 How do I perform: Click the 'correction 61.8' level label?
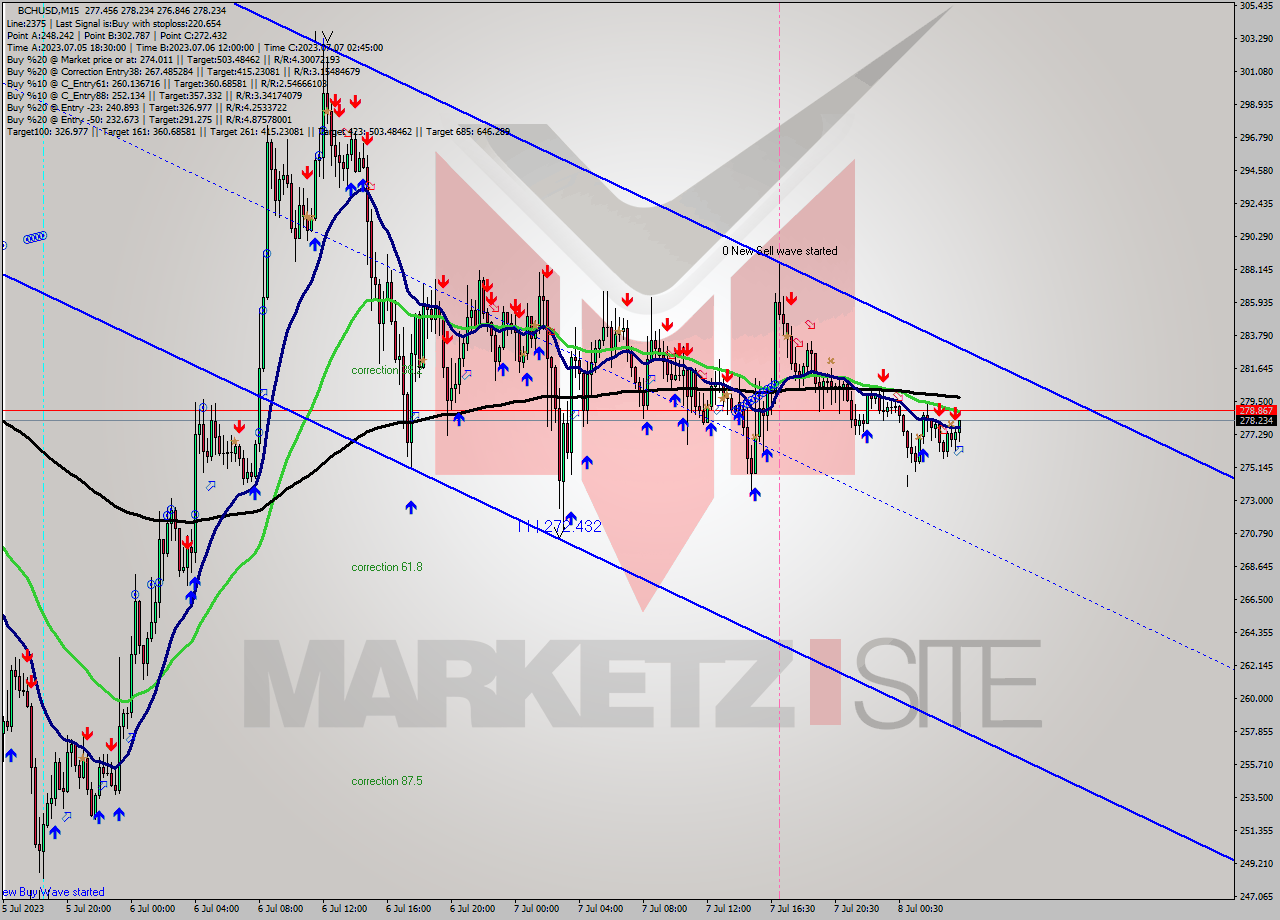[x=387, y=567]
